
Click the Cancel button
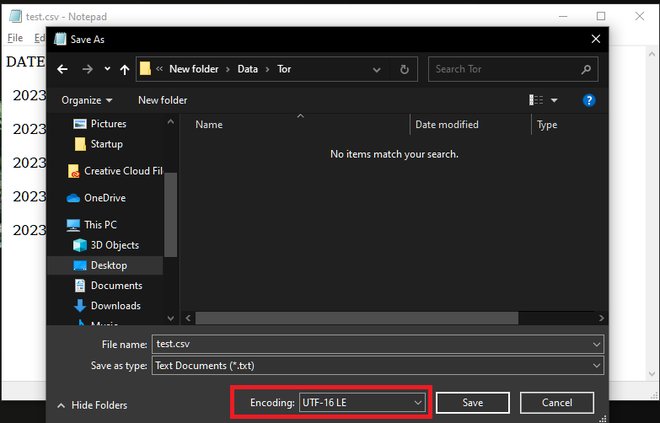557,403
